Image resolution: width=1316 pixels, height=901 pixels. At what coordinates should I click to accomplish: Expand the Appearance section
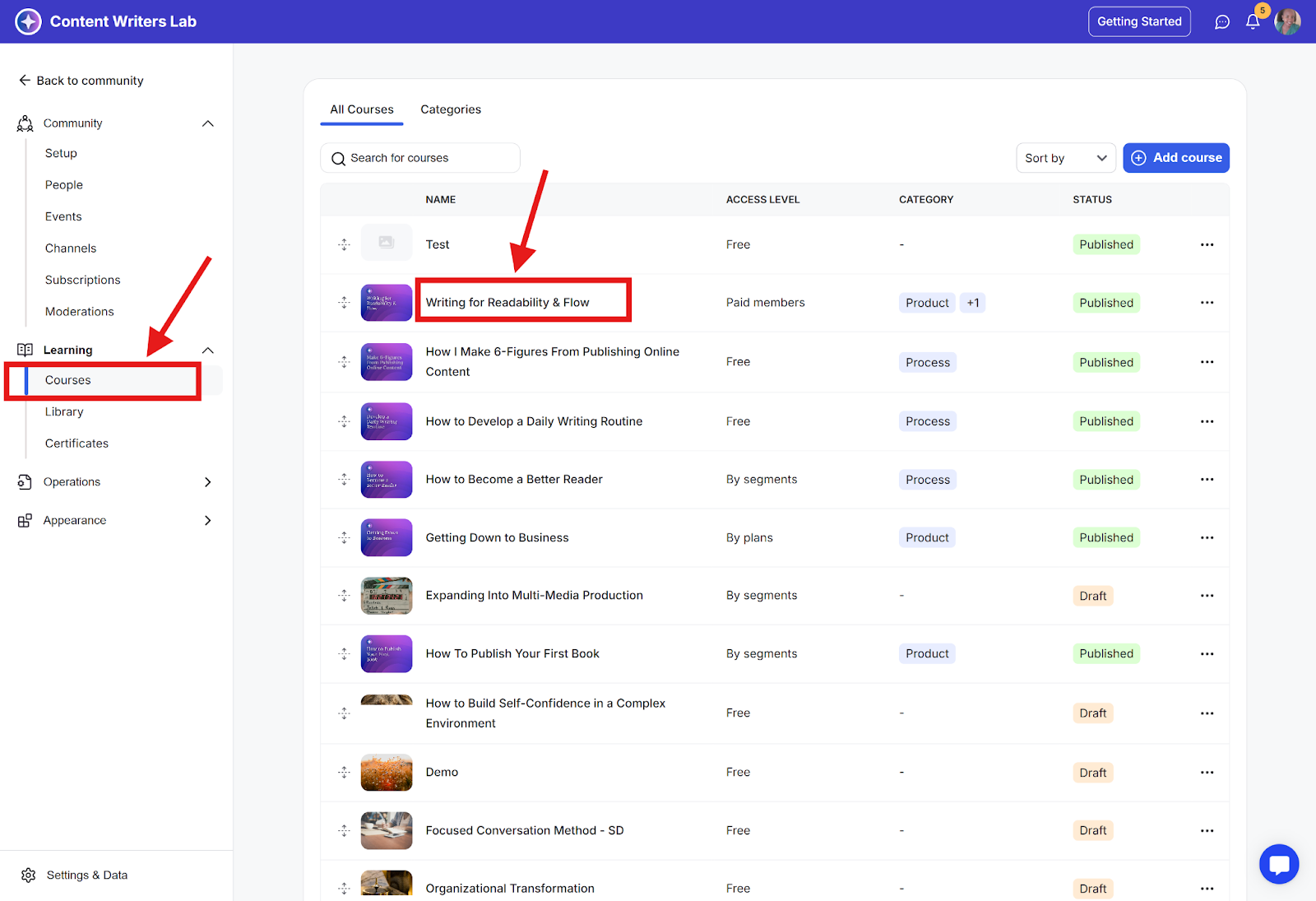207,521
